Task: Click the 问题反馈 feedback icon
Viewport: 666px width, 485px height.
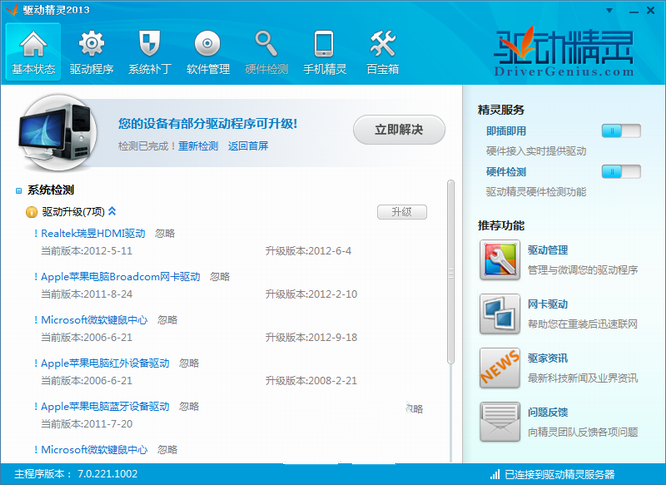Action: tap(499, 420)
